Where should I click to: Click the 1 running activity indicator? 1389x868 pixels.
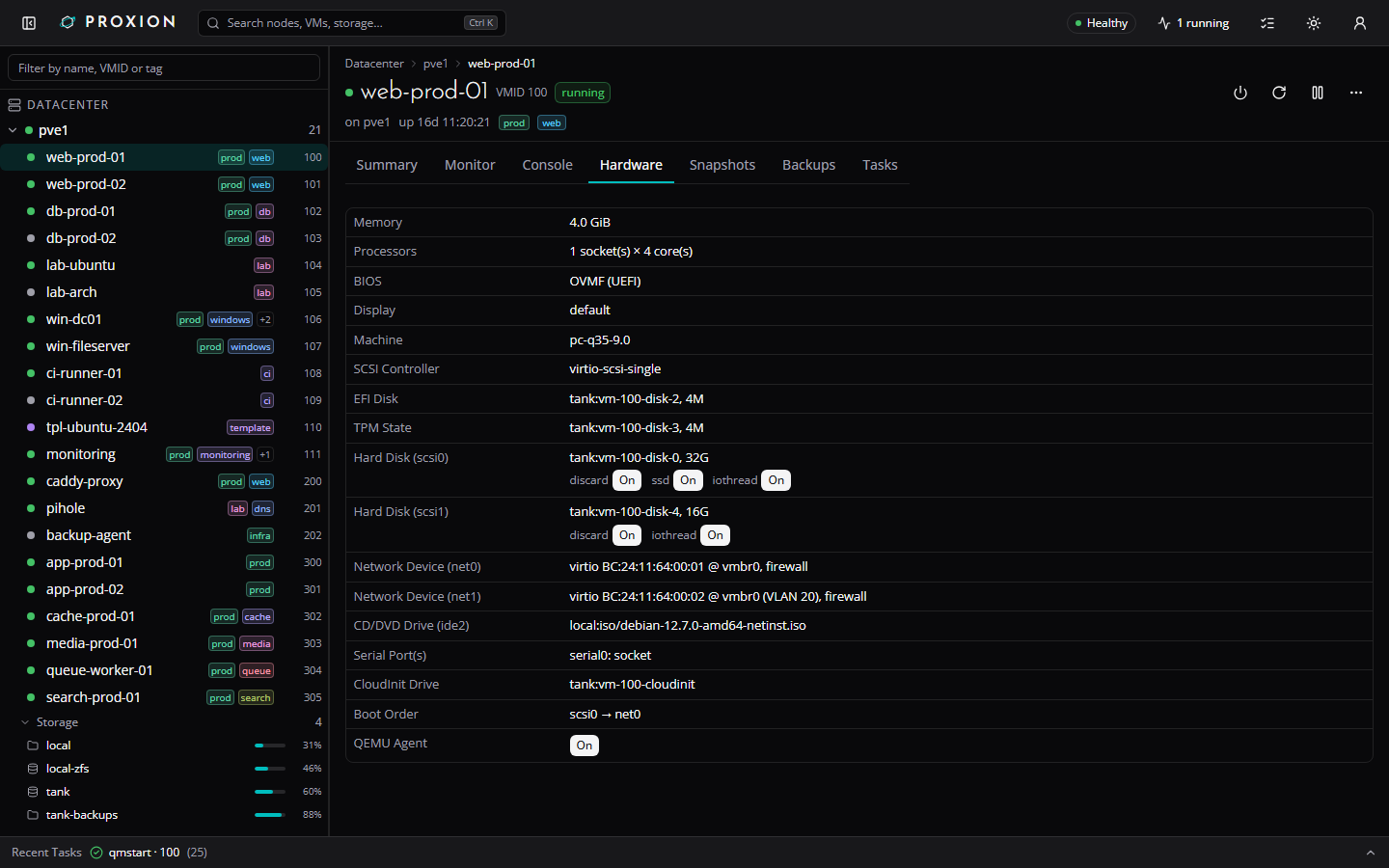pyautogui.click(x=1194, y=23)
